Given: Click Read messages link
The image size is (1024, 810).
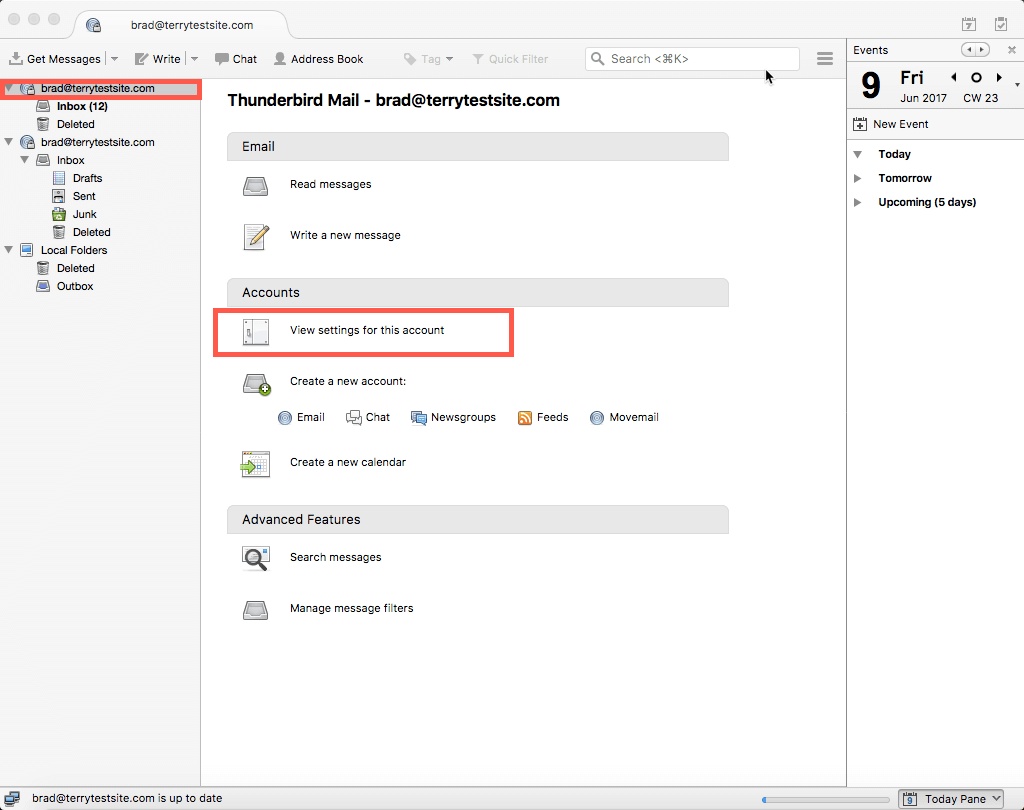Looking at the screenshot, I should pos(330,184).
